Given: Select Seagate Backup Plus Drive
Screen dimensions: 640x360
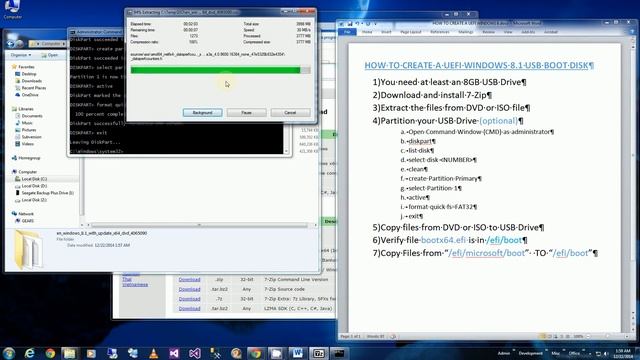Looking at the screenshot, I should (47, 193).
